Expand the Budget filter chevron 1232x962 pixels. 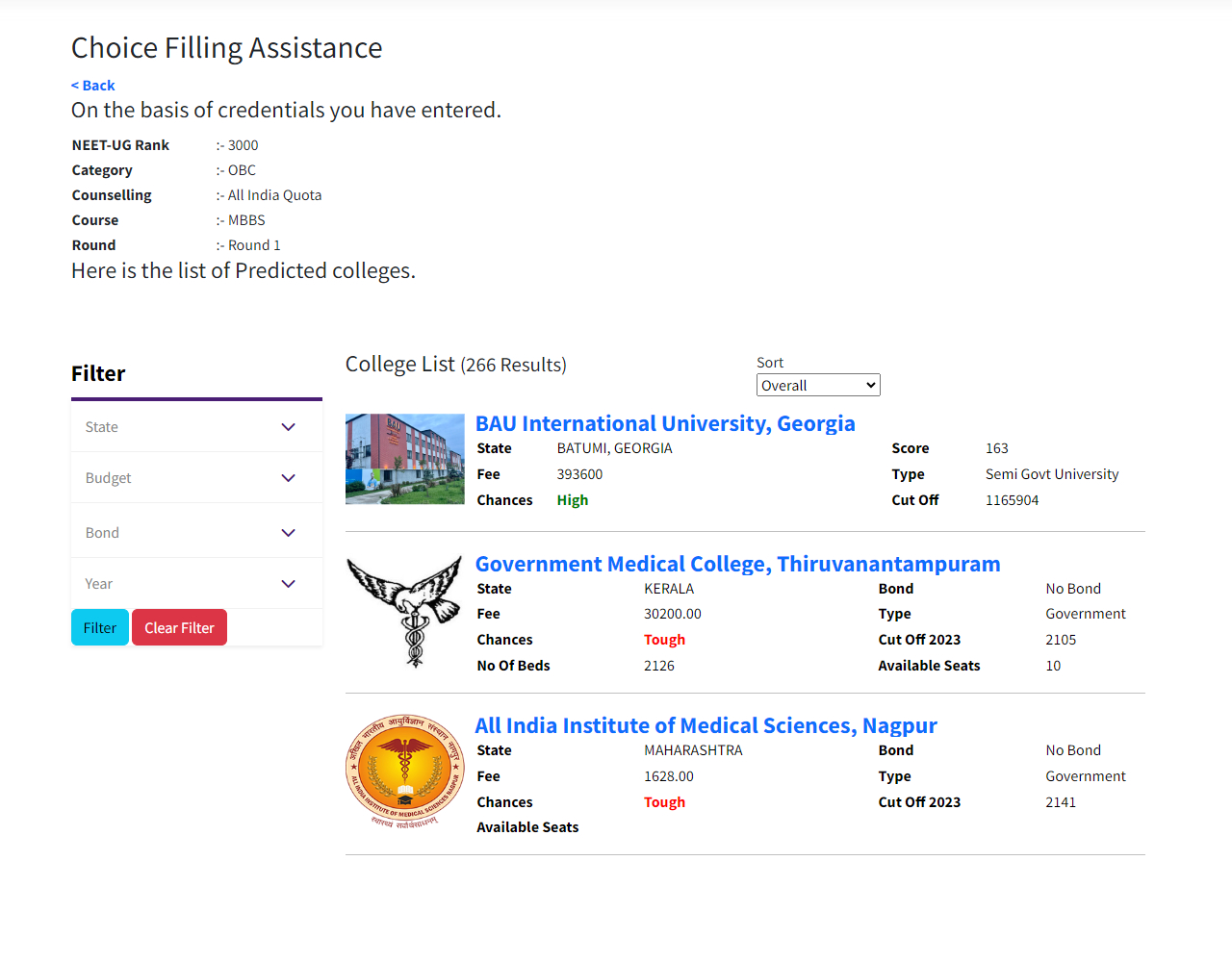288,478
